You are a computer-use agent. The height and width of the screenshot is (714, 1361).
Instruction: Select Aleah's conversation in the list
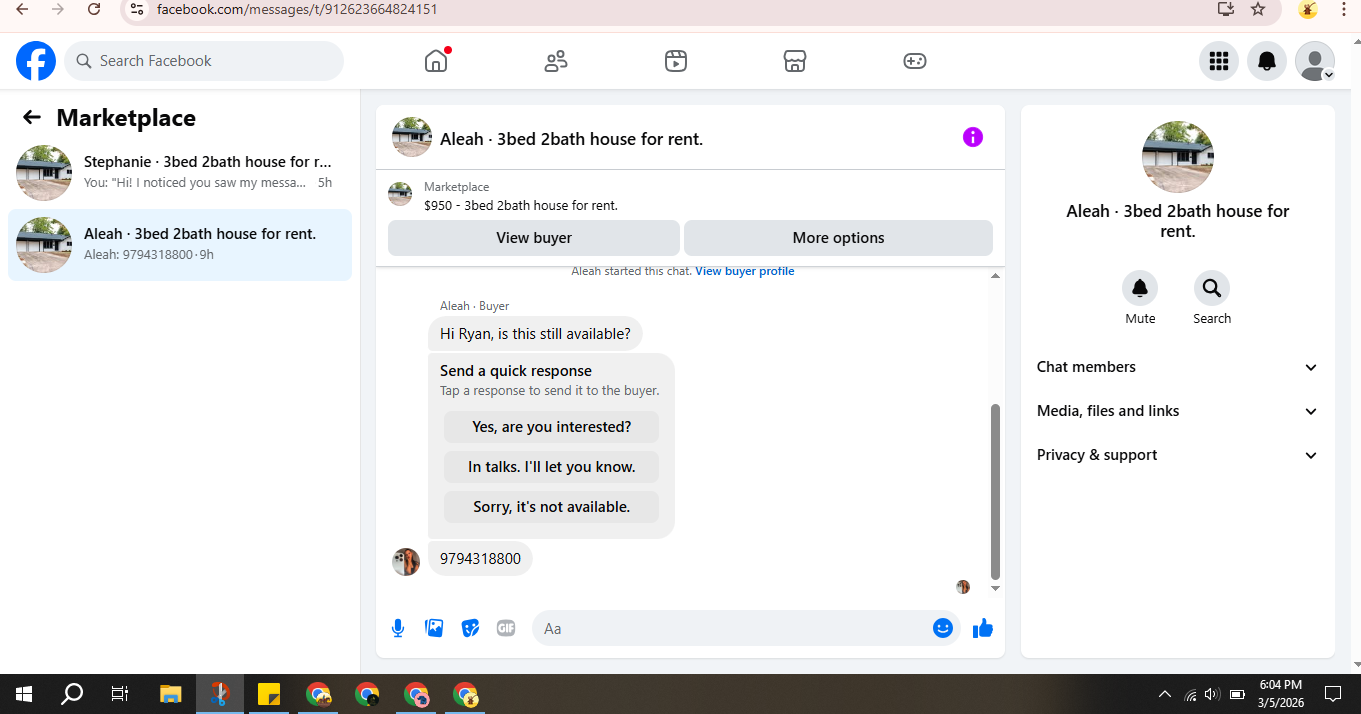(x=180, y=245)
